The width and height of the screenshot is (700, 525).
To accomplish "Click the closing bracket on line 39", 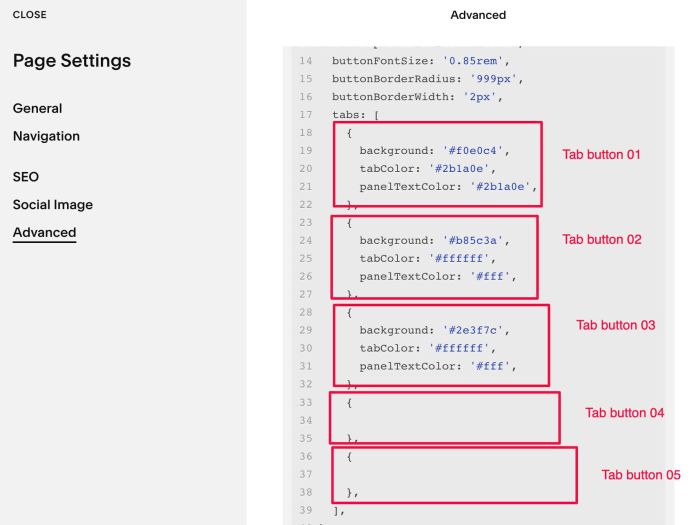I will (337, 510).
